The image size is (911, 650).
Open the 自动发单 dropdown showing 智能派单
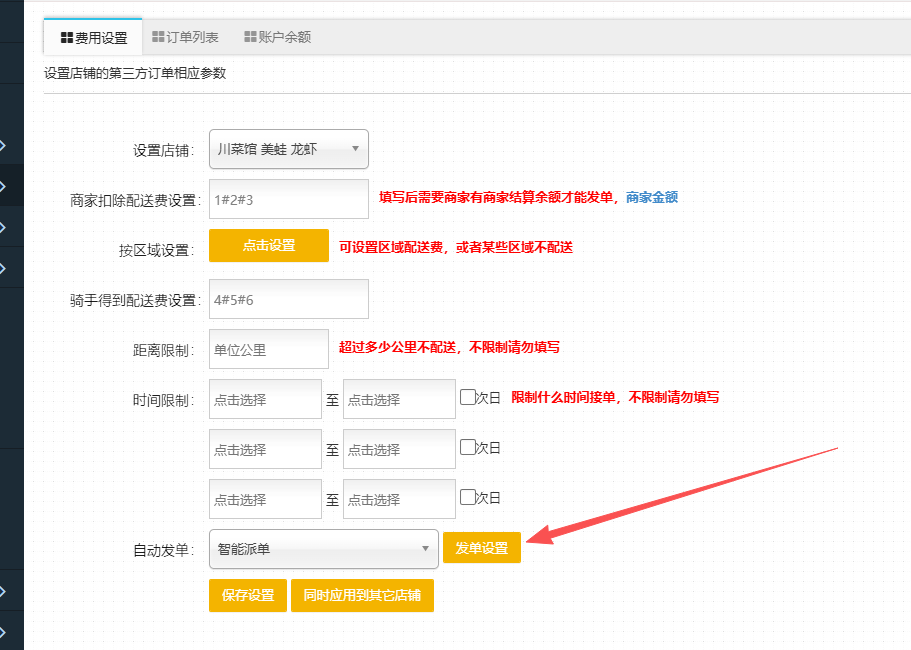tap(323, 549)
